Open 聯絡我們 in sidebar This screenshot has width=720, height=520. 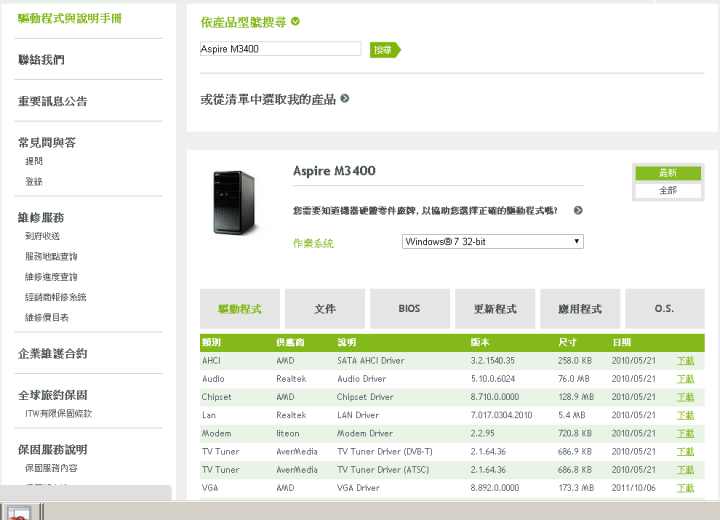coord(41,60)
